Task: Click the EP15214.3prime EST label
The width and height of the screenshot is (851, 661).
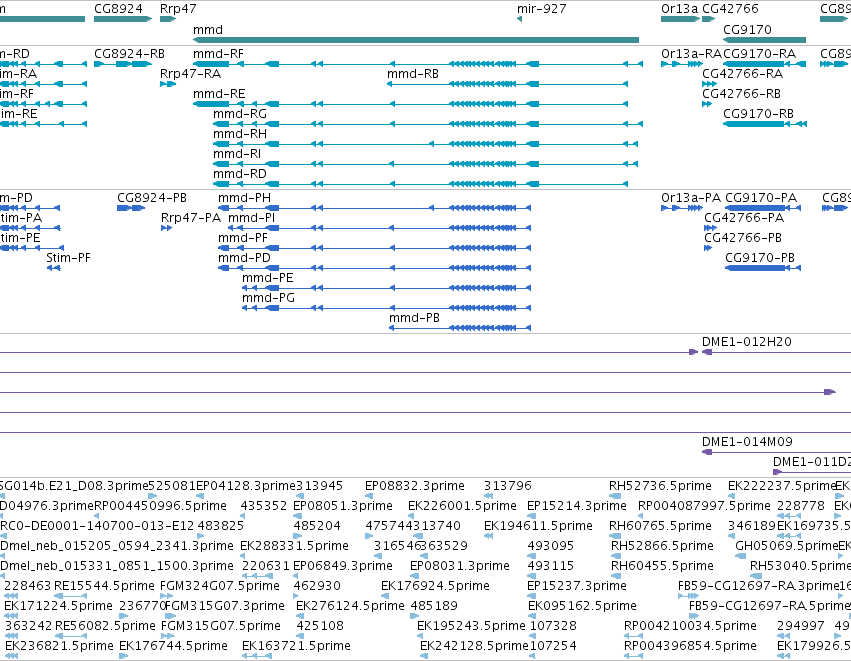Action: pos(577,506)
